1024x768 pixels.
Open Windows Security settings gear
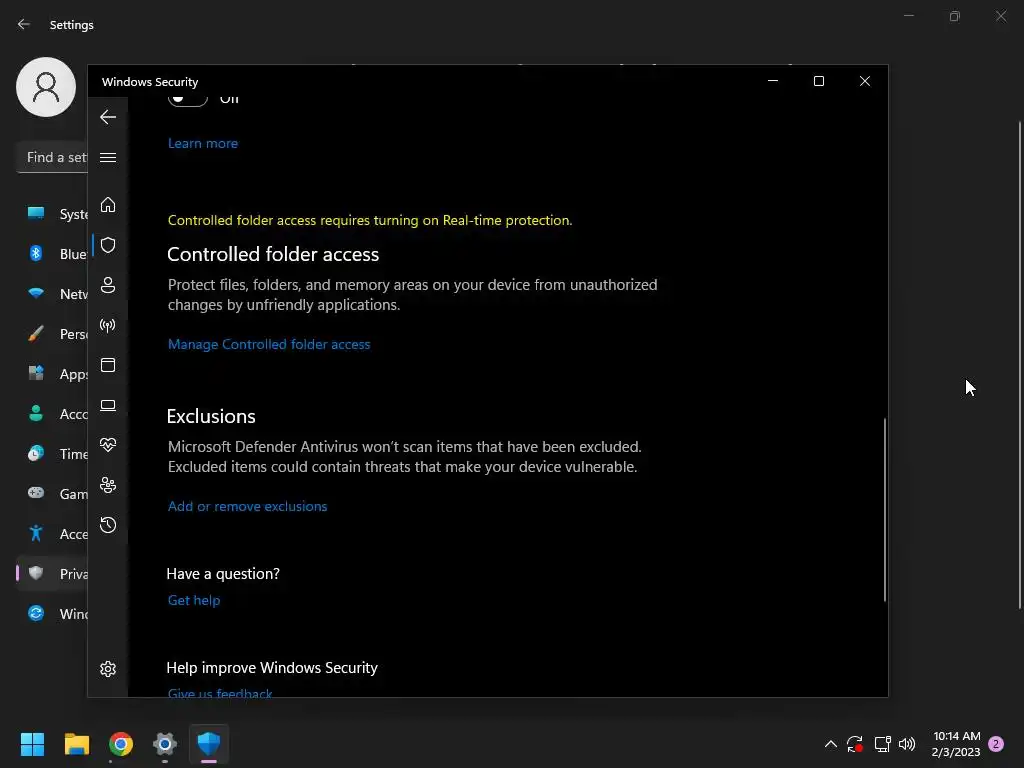pos(108,669)
